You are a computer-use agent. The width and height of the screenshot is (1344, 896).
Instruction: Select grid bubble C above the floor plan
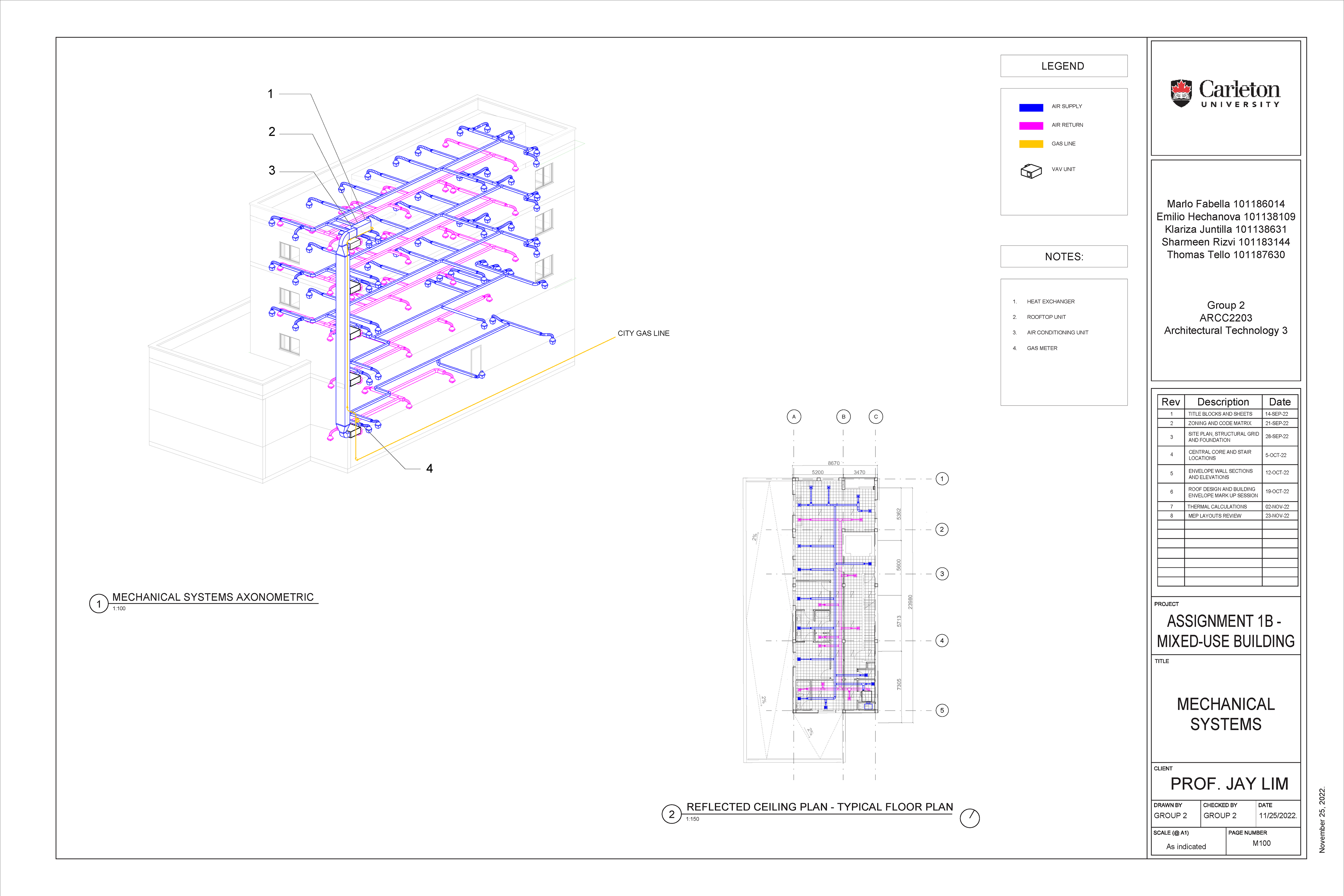click(x=875, y=417)
